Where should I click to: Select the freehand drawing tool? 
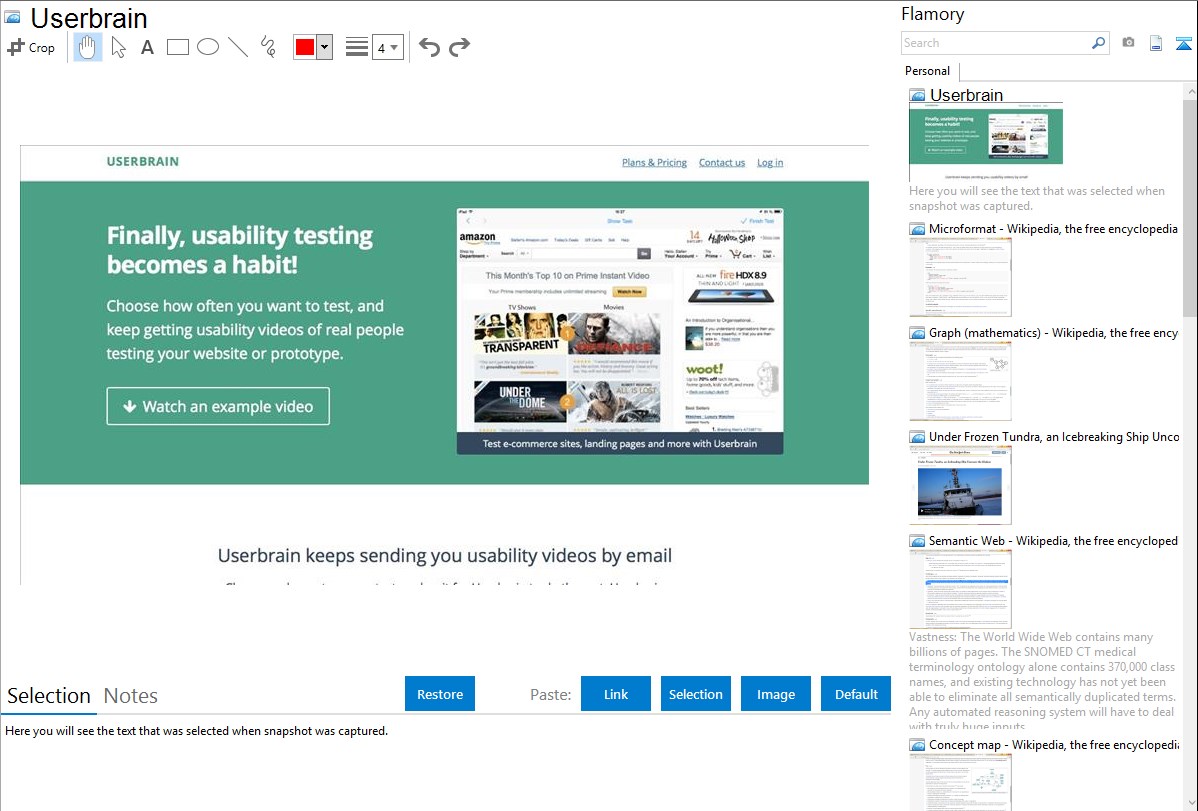coord(268,47)
